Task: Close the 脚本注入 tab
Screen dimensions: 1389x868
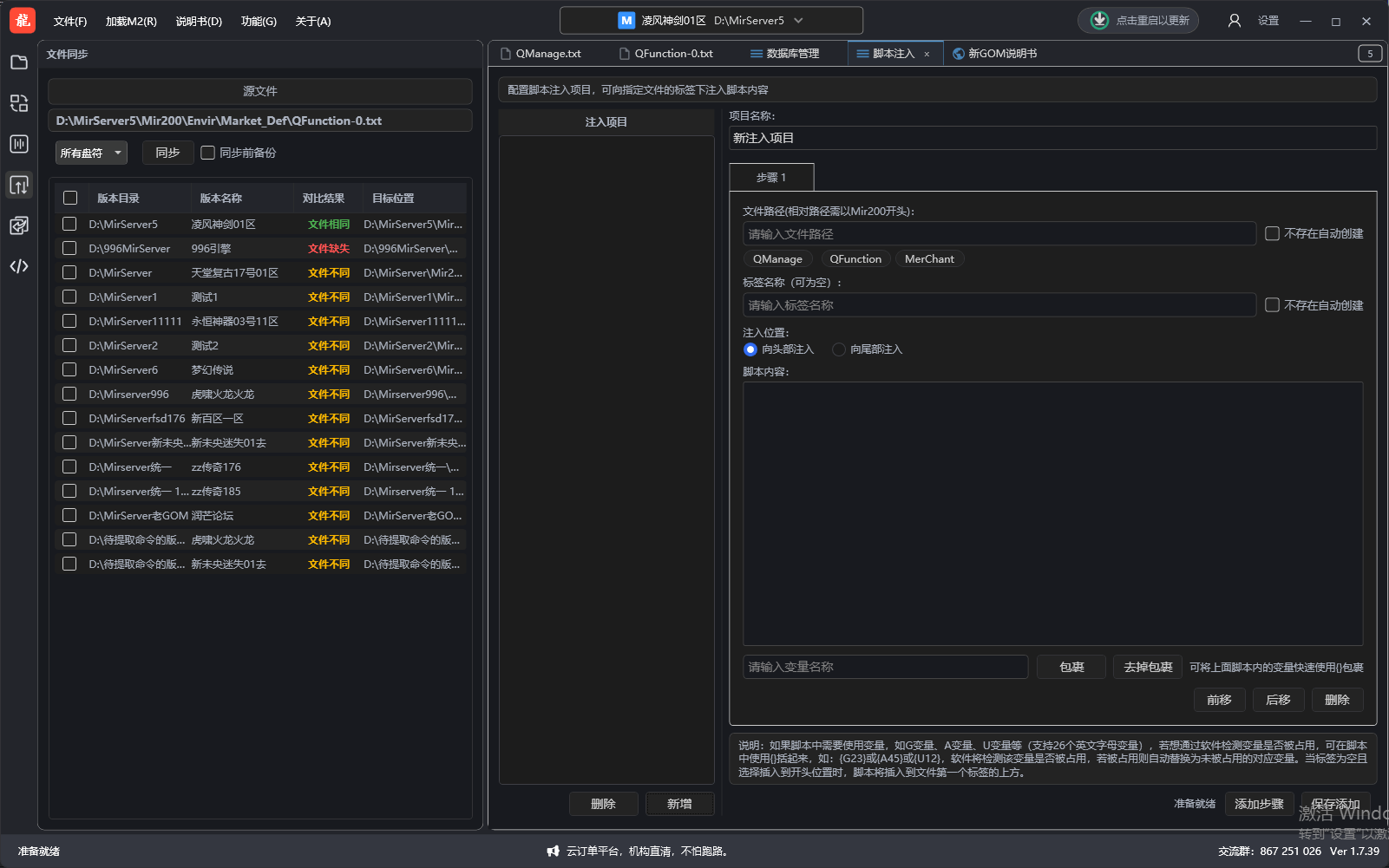Action: click(927, 55)
